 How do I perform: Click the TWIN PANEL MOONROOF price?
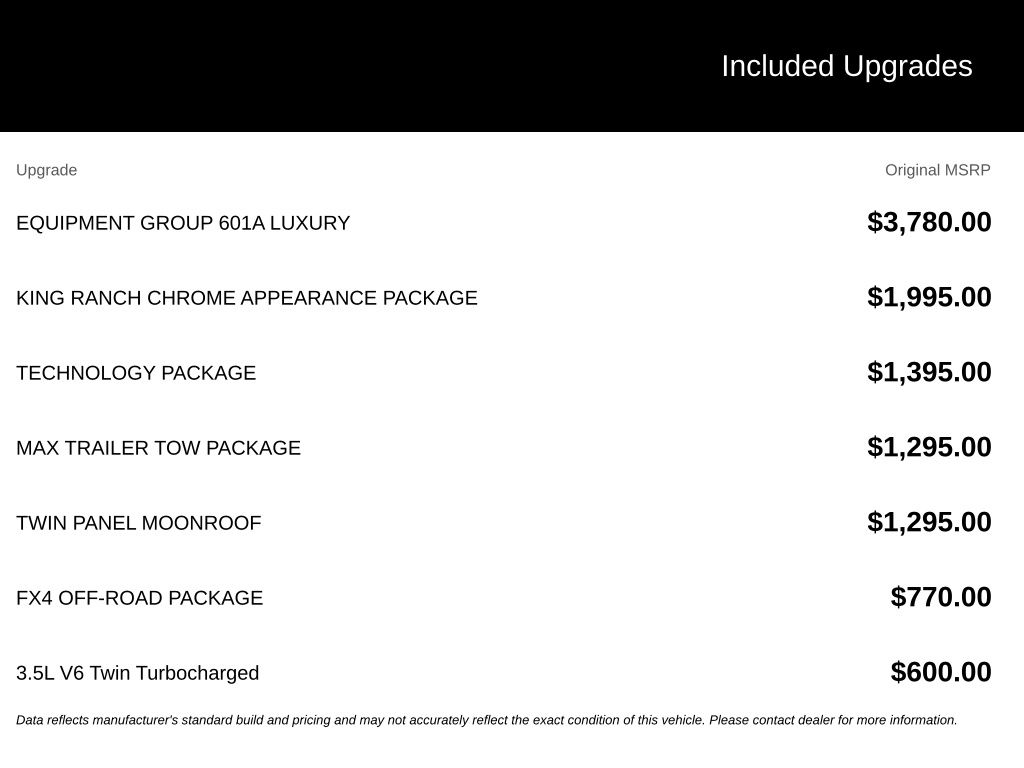(x=929, y=522)
